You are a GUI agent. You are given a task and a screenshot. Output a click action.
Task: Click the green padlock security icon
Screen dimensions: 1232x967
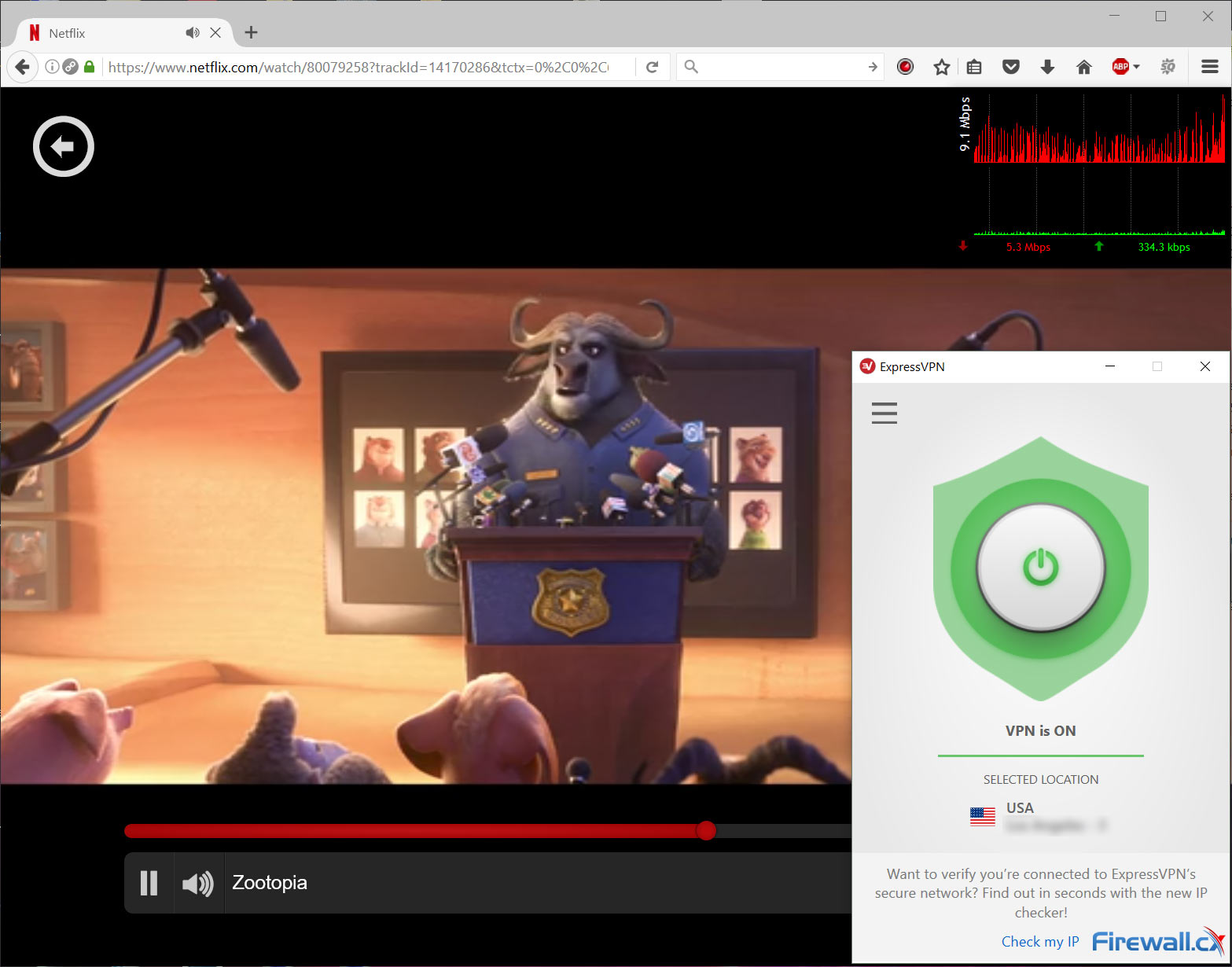(x=90, y=67)
